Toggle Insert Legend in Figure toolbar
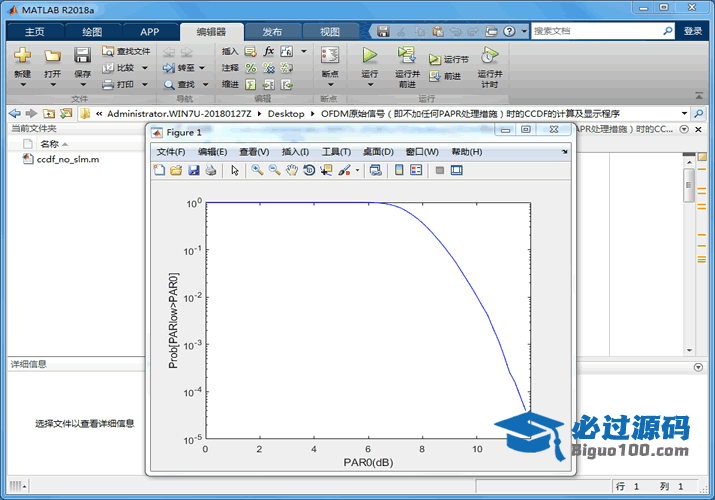 click(x=416, y=170)
